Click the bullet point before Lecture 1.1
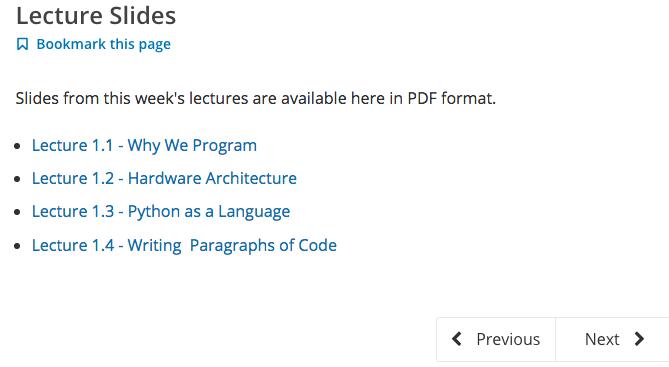 tap(17, 146)
